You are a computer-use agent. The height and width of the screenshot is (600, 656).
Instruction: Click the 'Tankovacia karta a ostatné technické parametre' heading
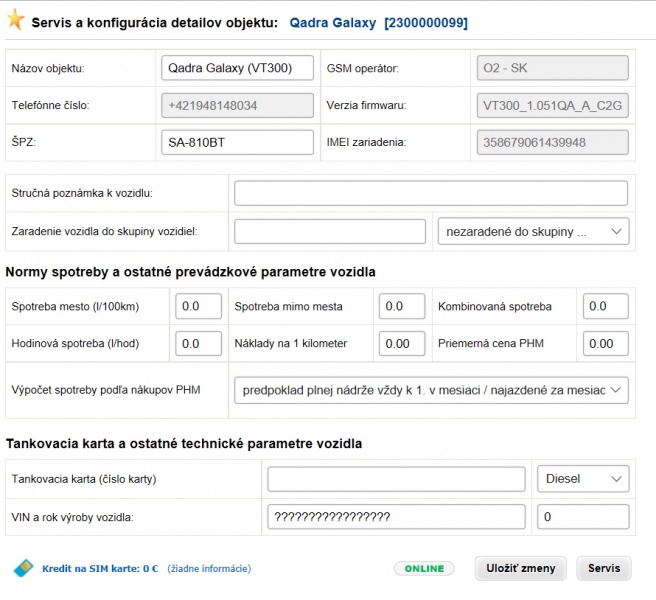(184, 444)
